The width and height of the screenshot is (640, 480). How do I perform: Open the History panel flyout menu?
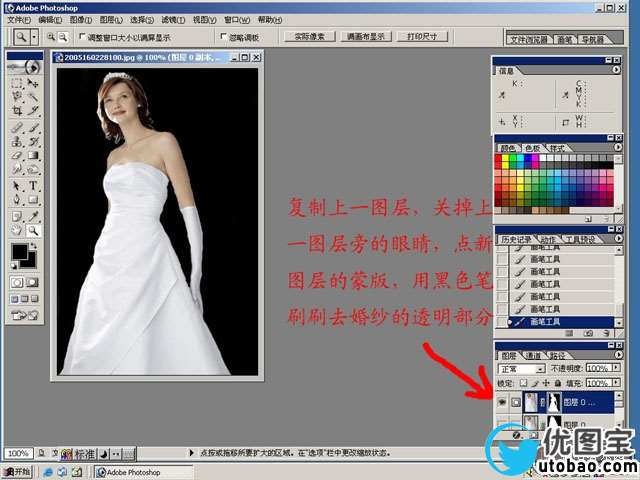click(618, 238)
